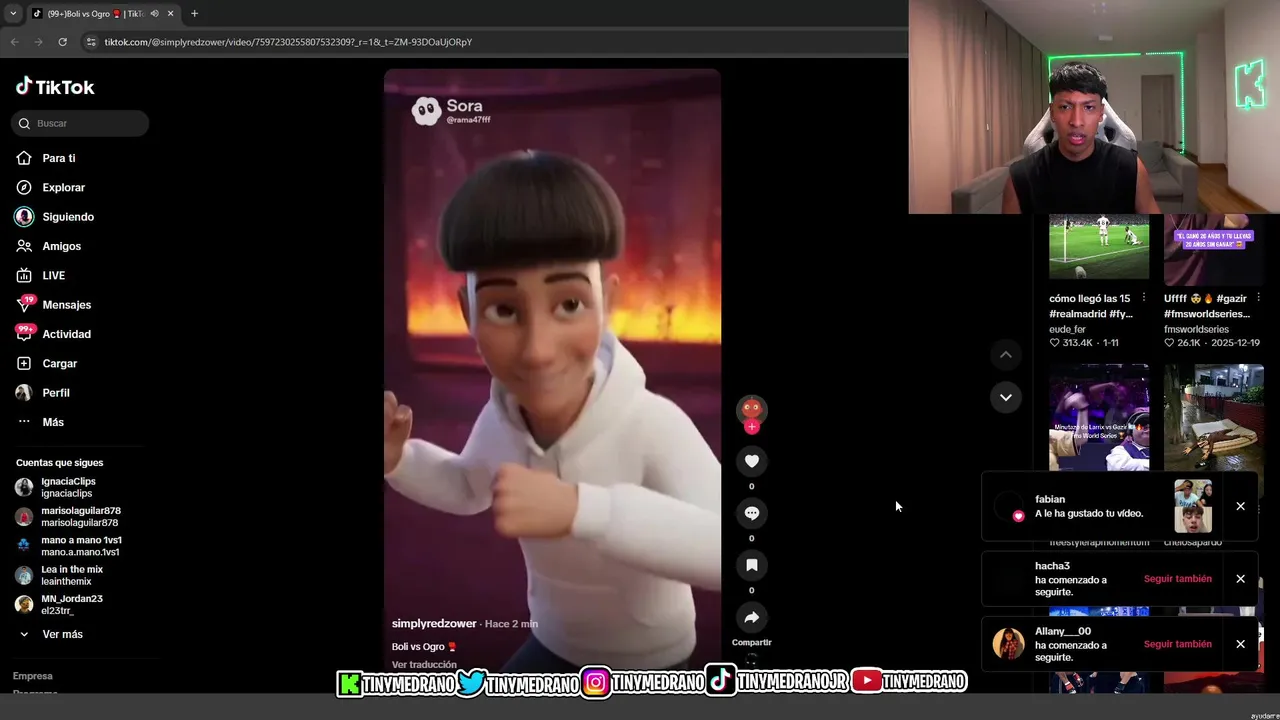Viewport: 1280px width, 720px height.
Task: Open video thumbnail in fabian notification
Action: (x=1193, y=506)
